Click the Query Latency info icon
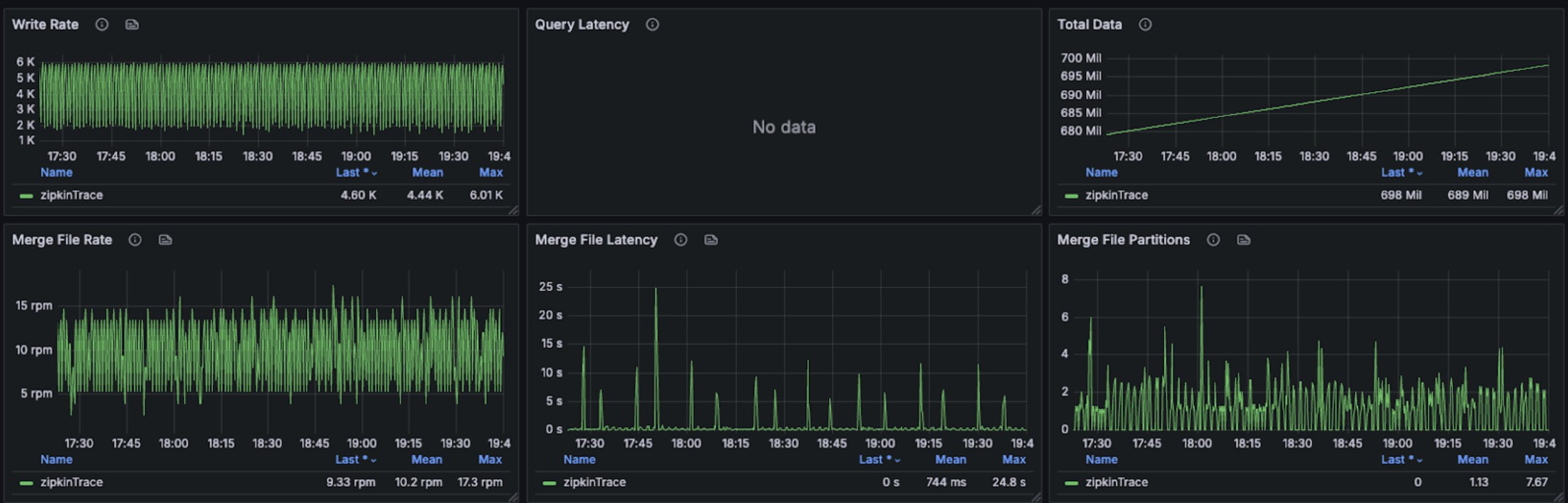1568x503 pixels. [652, 25]
